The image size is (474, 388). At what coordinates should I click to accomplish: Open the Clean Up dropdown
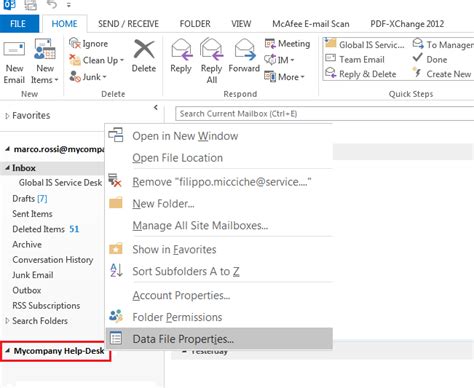96,60
